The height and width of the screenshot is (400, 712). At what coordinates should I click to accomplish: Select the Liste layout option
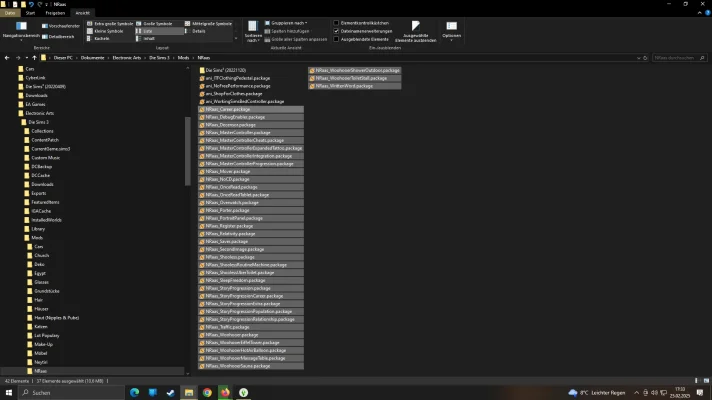(159, 31)
